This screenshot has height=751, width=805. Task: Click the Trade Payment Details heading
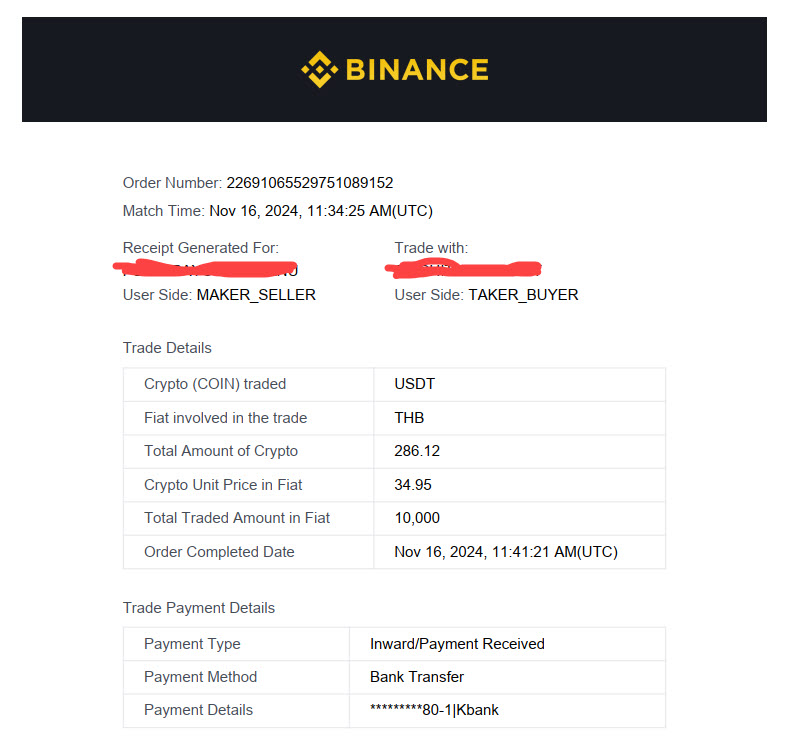199,608
